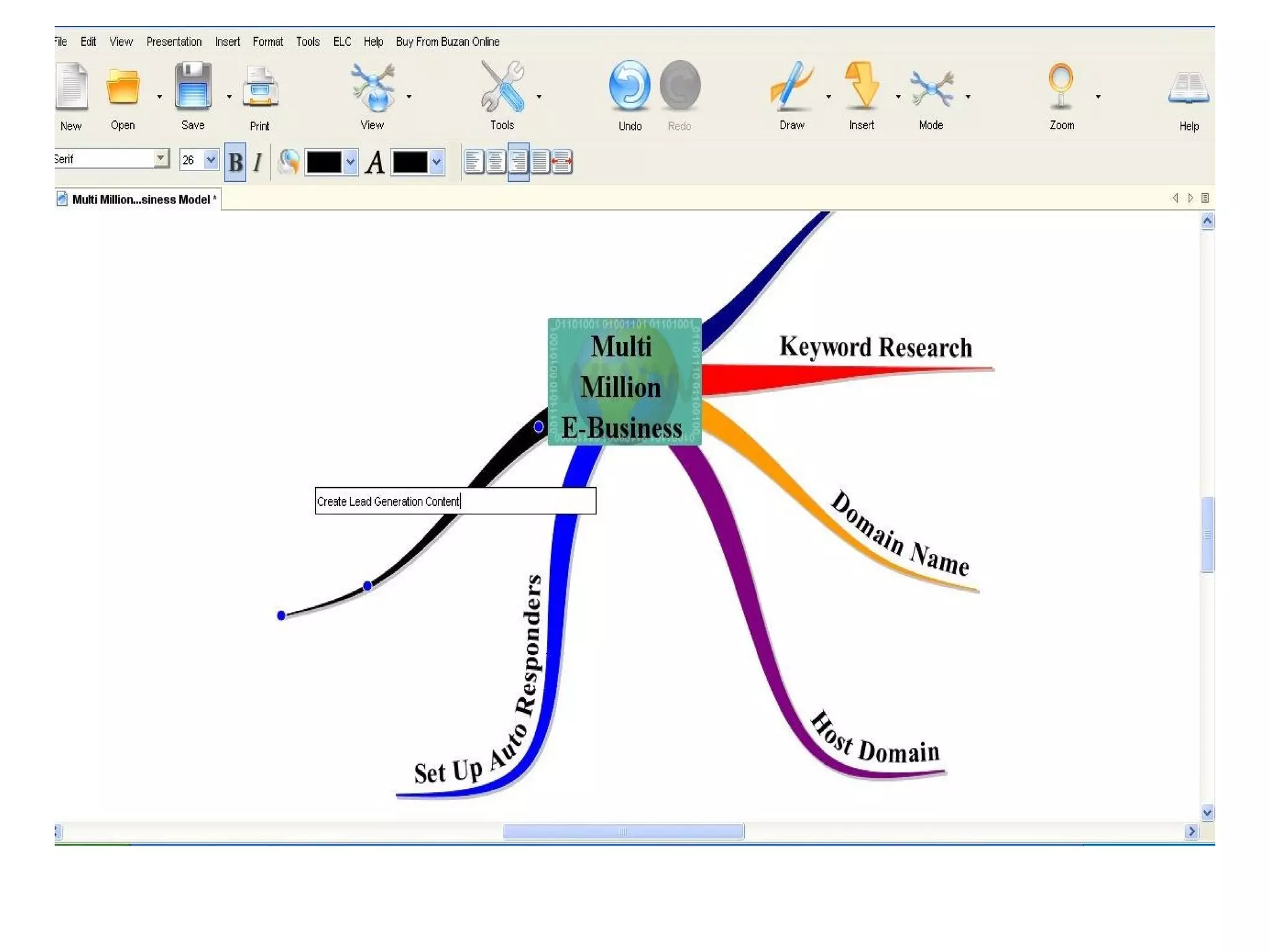Image resolution: width=1270 pixels, height=952 pixels.
Task: Click the Undo arrow icon
Action: [x=629, y=86]
